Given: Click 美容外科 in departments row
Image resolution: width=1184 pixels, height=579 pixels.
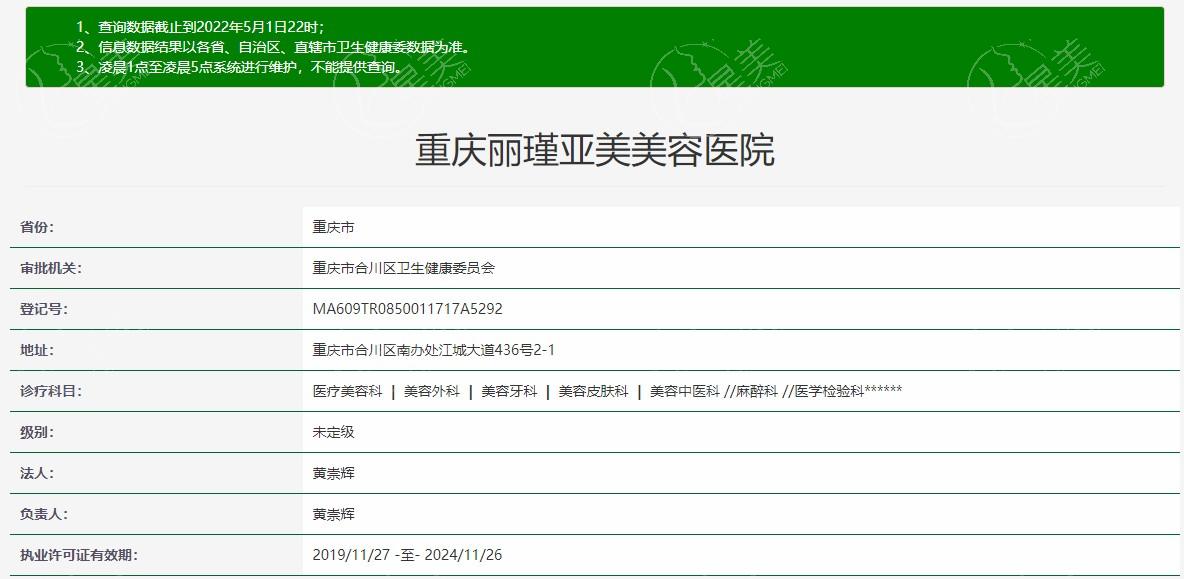Looking at the screenshot, I should 432,391.
